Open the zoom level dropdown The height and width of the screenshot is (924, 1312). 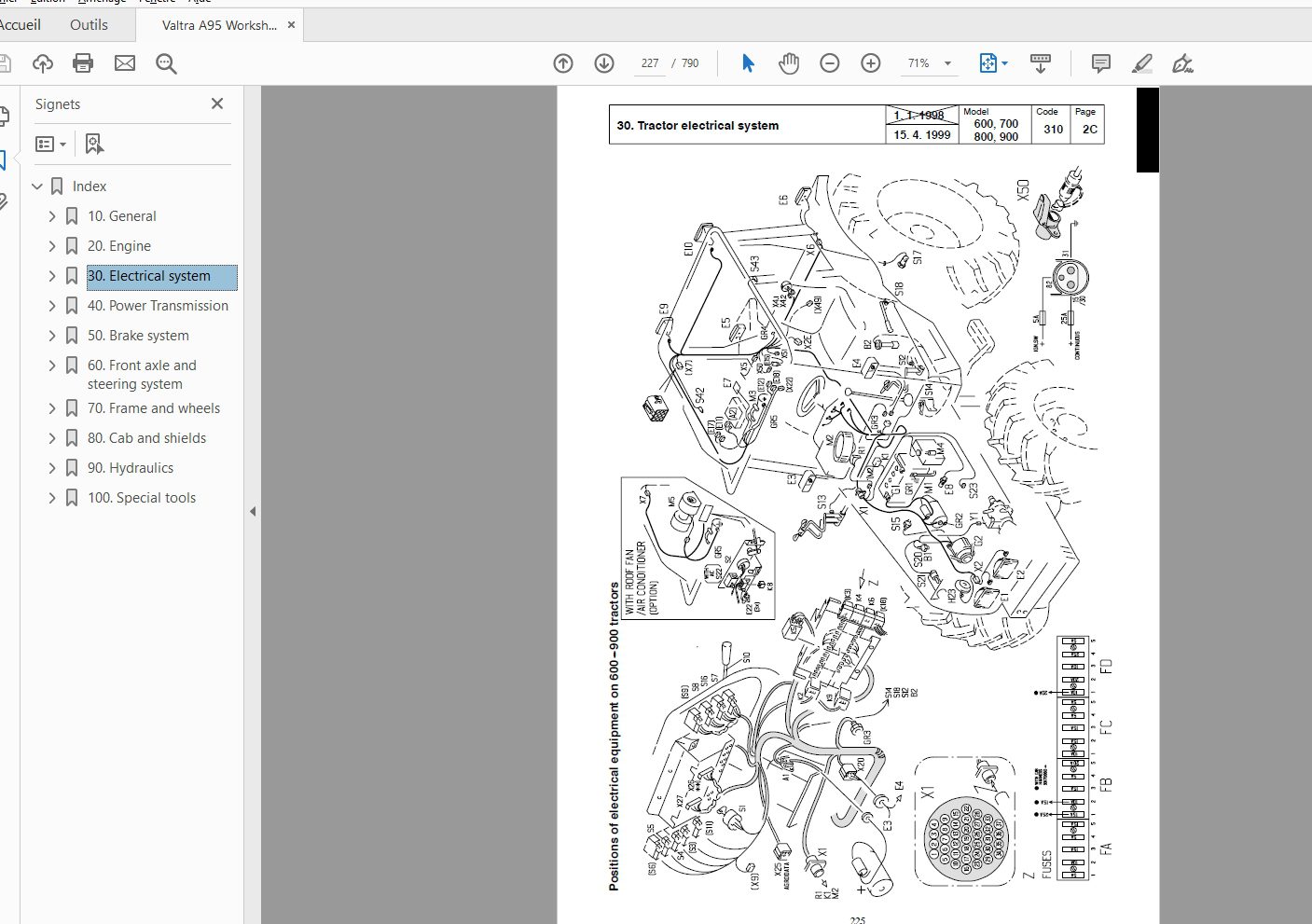[x=947, y=63]
